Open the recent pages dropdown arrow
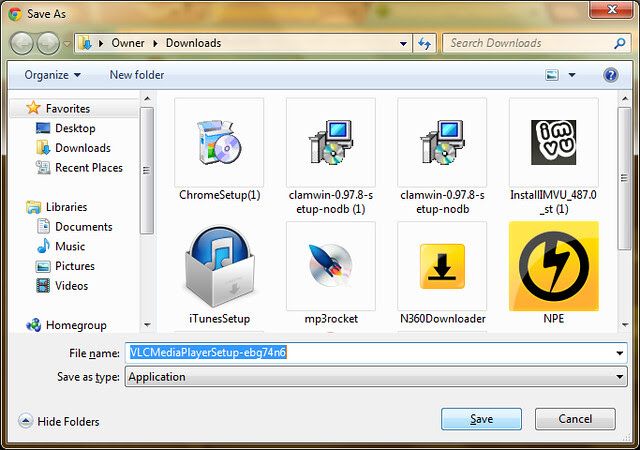Viewport: 640px width, 450px height. [67, 43]
